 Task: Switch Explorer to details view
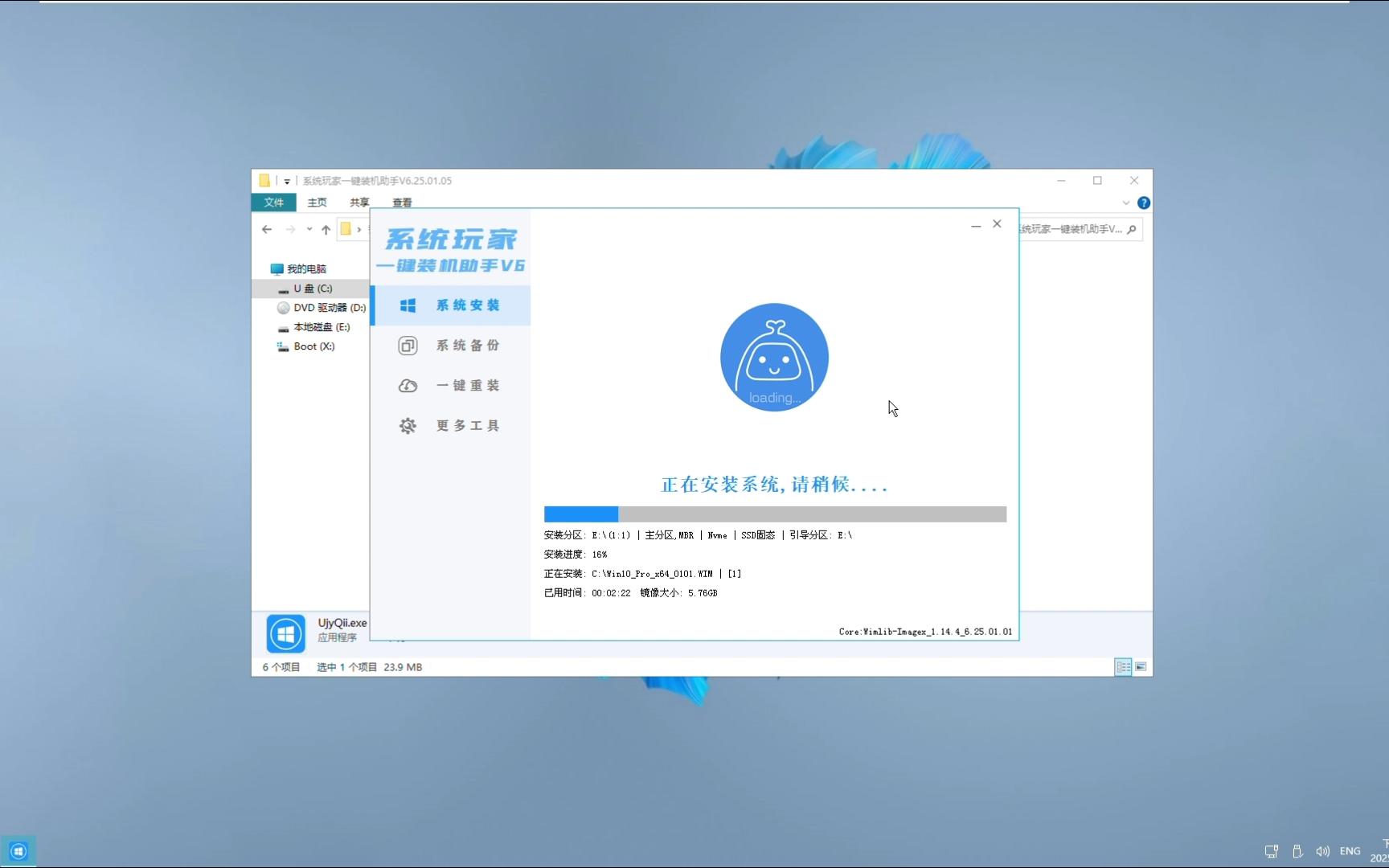1124,667
